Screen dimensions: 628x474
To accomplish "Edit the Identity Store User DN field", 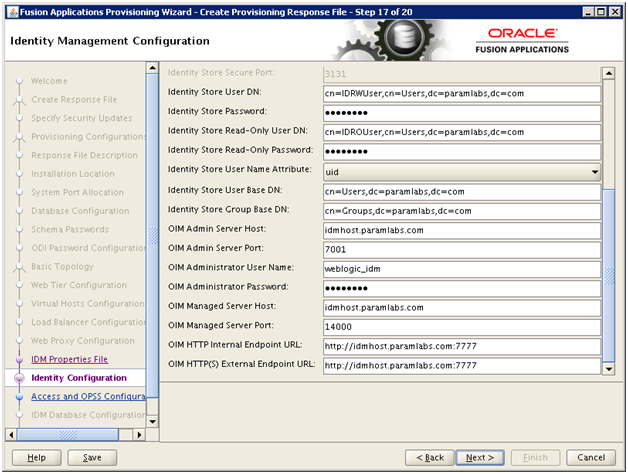I will click(x=462, y=93).
